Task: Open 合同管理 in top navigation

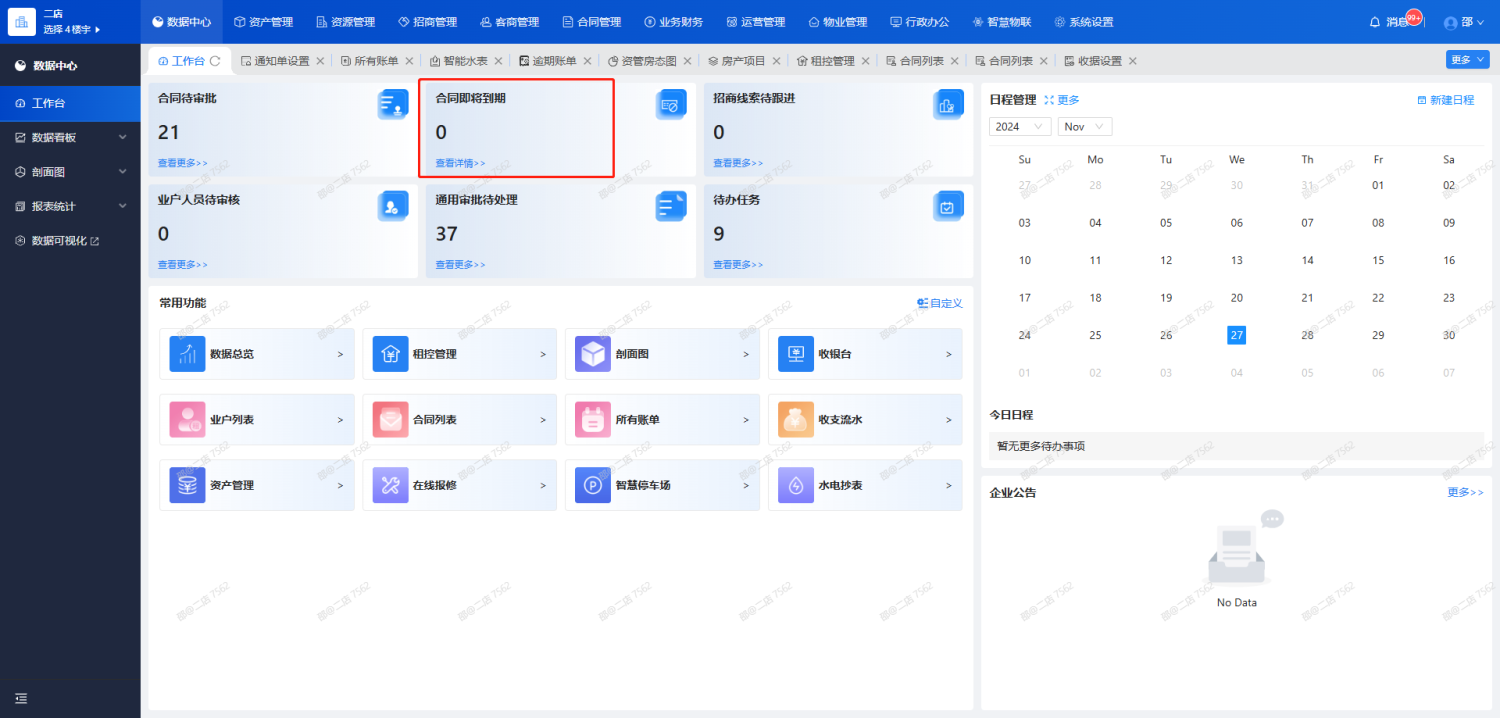Action: (591, 22)
